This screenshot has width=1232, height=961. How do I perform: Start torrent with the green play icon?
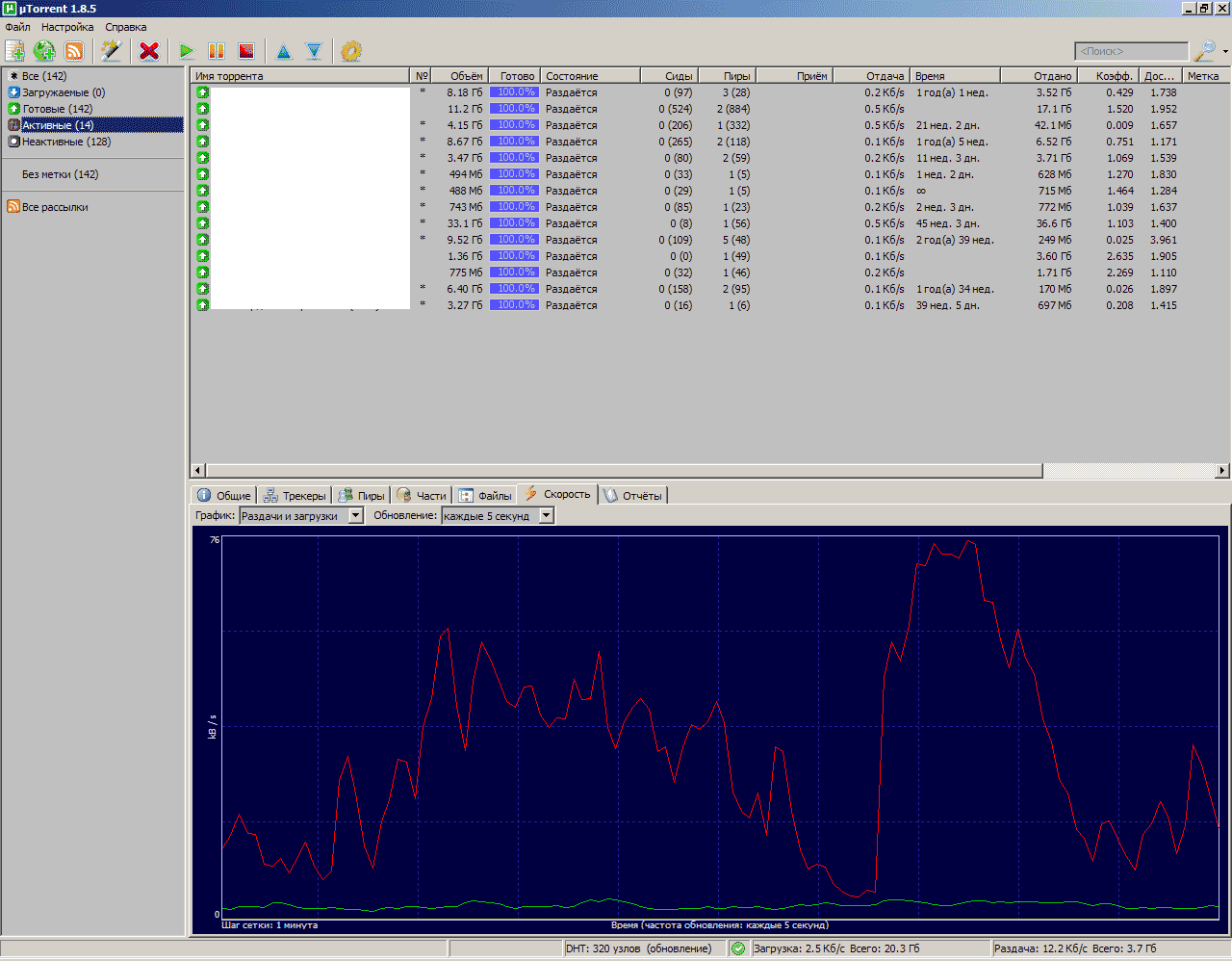[x=187, y=51]
